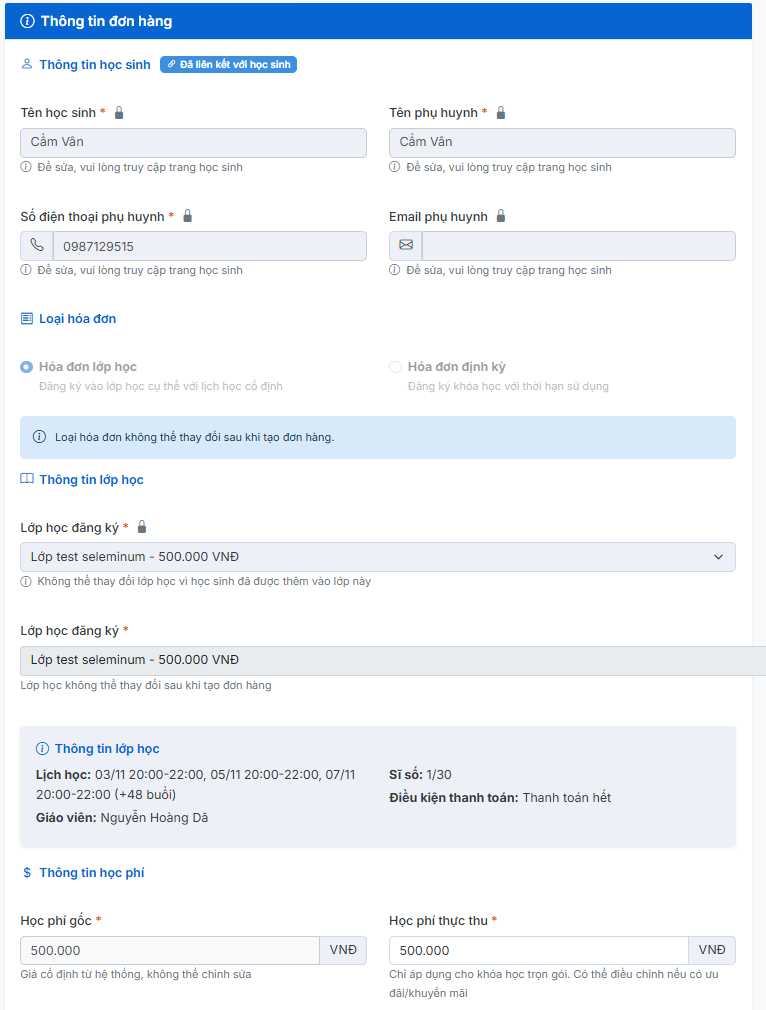
Task: Click the phone icon in phone field
Action: (37, 246)
